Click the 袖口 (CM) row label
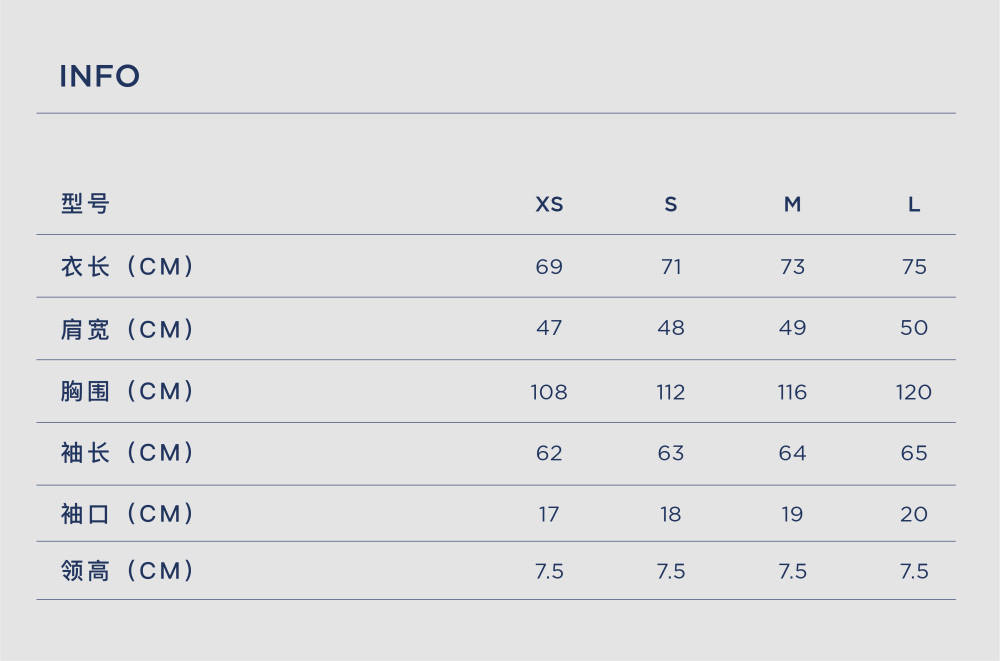Image resolution: width=1000 pixels, height=661 pixels. [x=128, y=514]
